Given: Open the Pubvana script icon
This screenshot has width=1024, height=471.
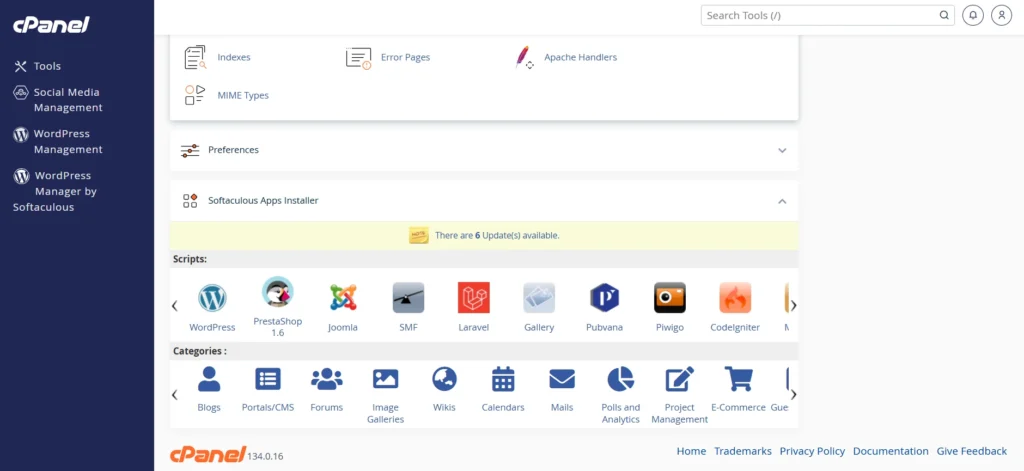Looking at the screenshot, I should [604, 298].
